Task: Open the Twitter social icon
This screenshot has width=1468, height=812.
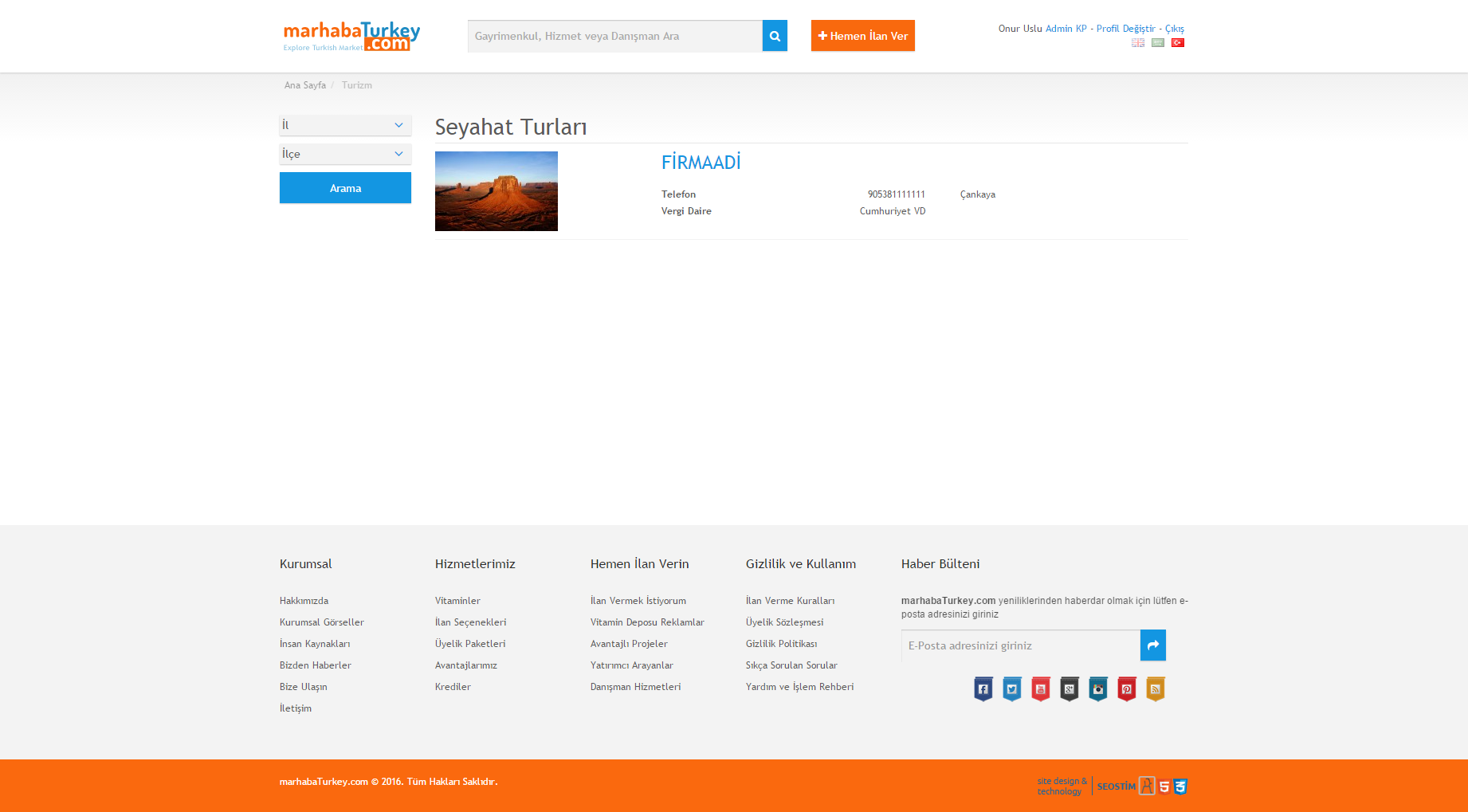Action: pos(1011,688)
